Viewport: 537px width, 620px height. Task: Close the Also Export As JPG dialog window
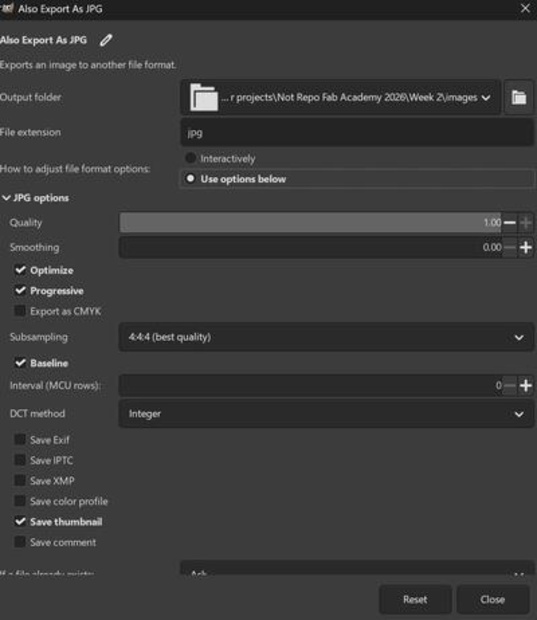coord(525,8)
